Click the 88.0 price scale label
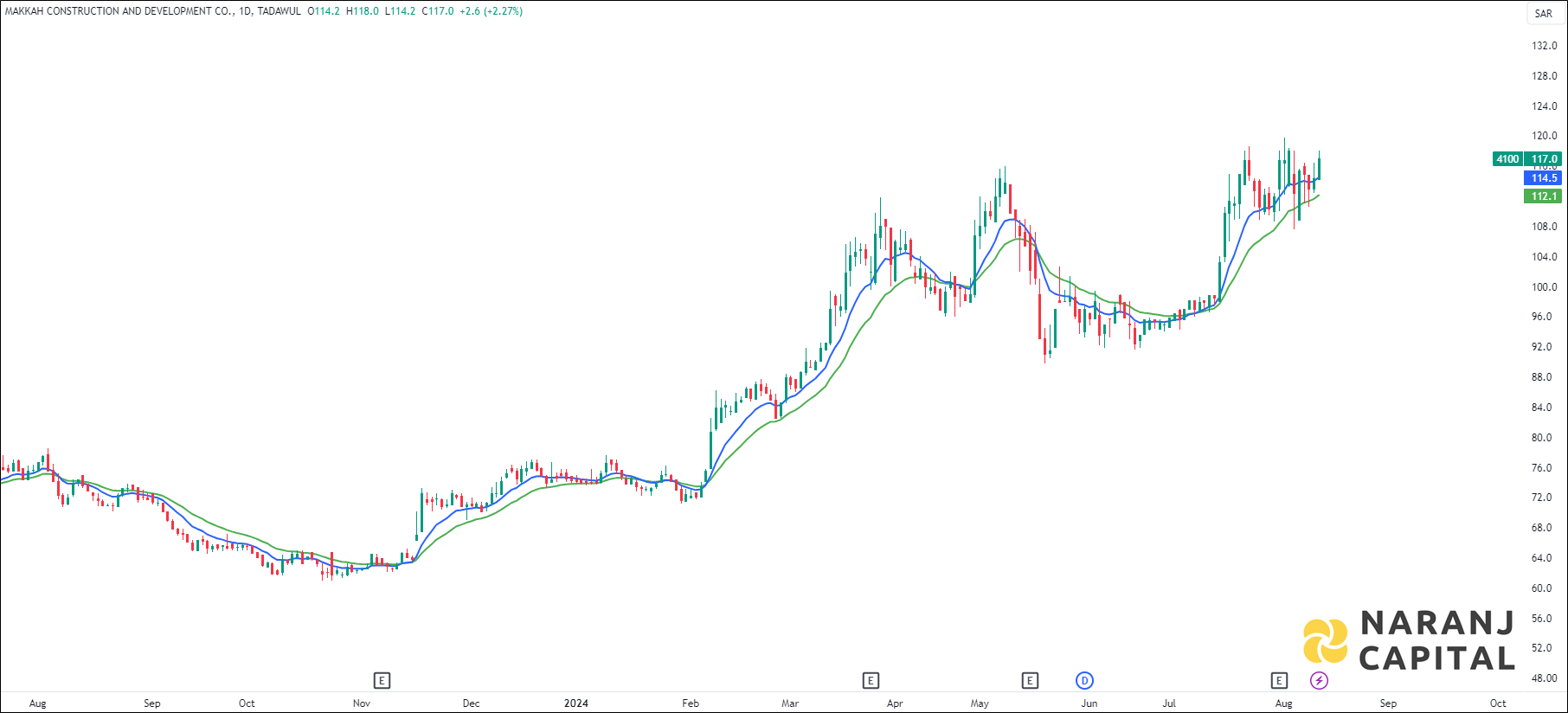1568x713 pixels. click(x=1542, y=377)
